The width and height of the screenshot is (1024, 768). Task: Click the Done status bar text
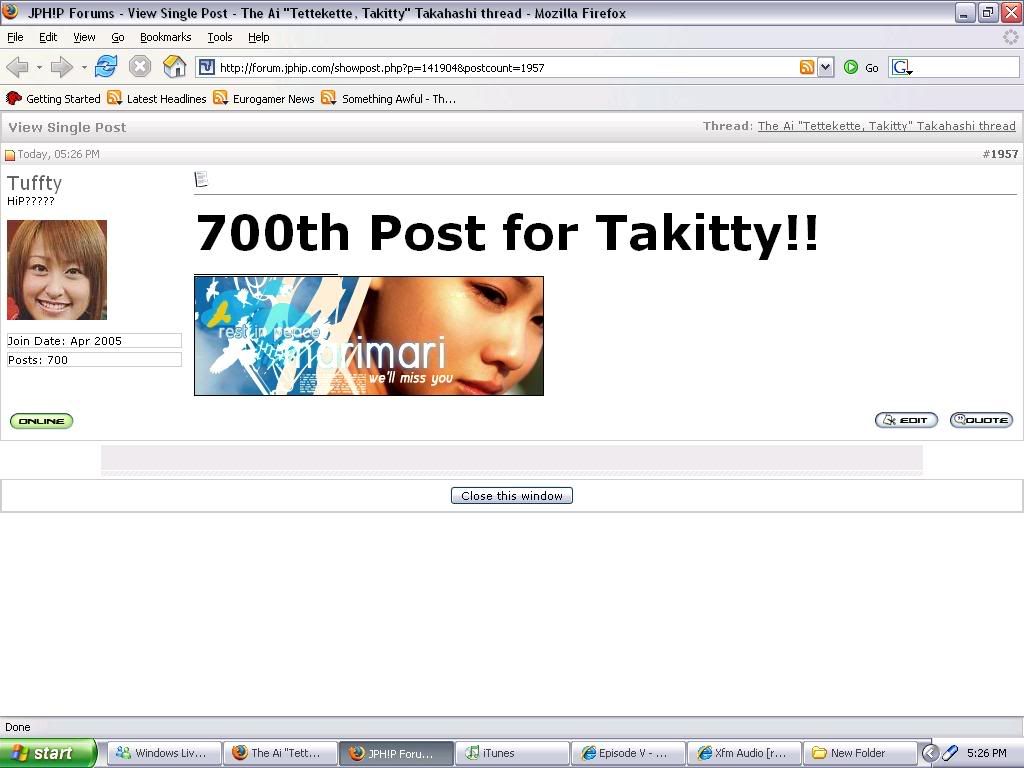click(18, 727)
